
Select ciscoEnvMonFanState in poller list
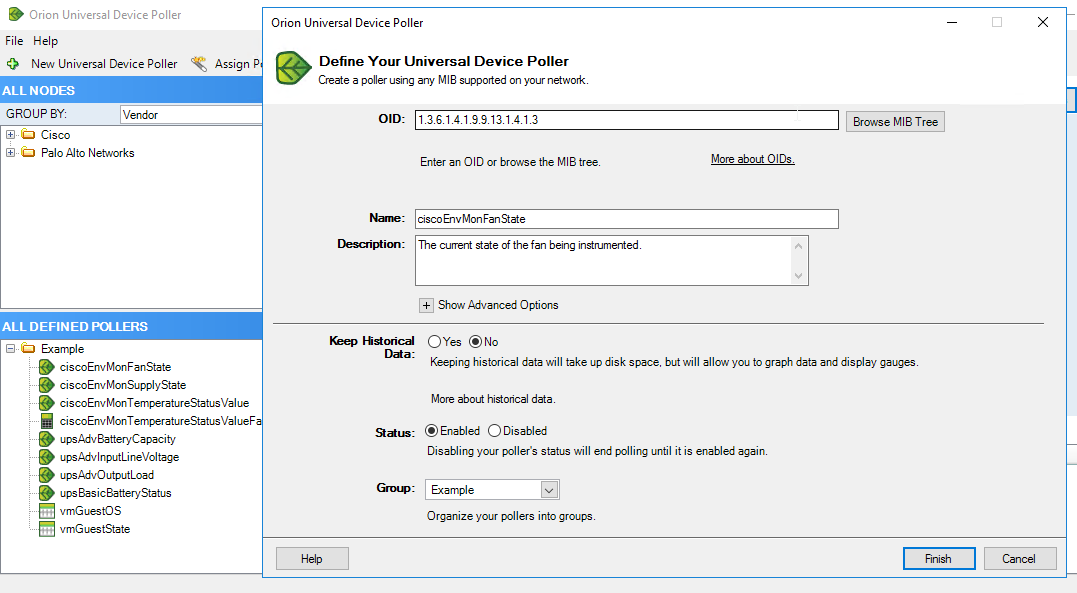coord(115,367)
